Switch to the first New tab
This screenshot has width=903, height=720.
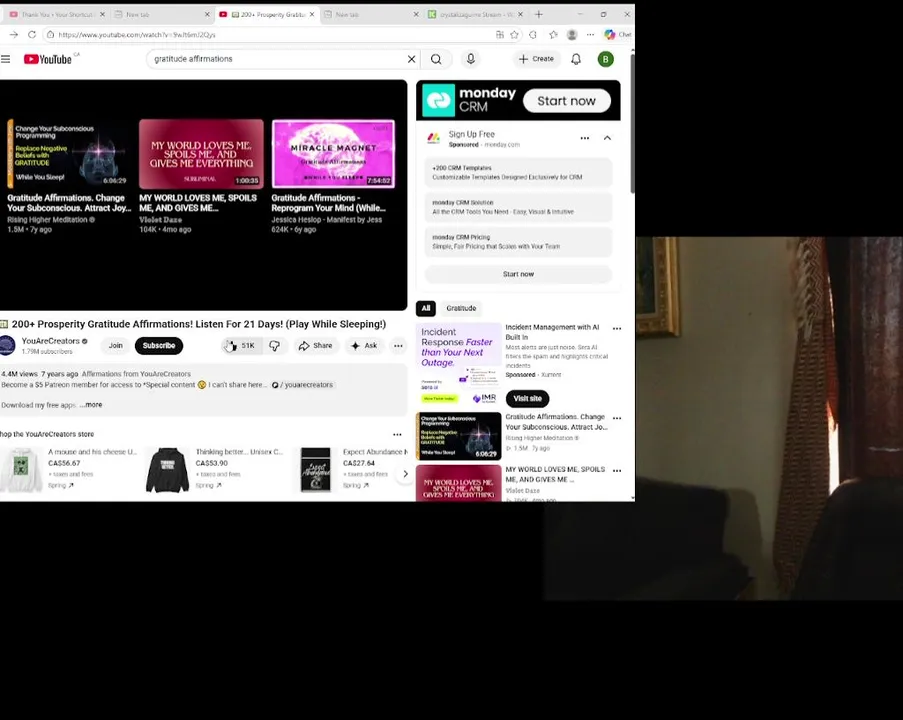coord(161,14)
